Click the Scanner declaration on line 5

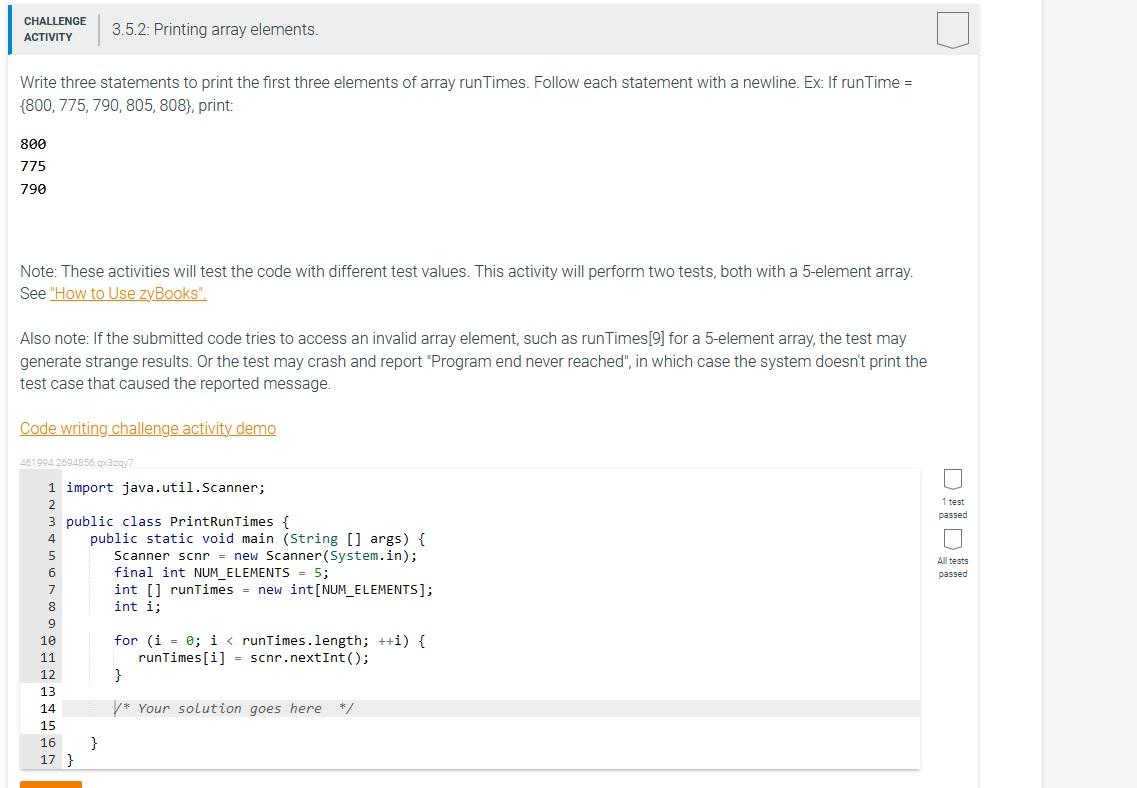pos(266,555)
